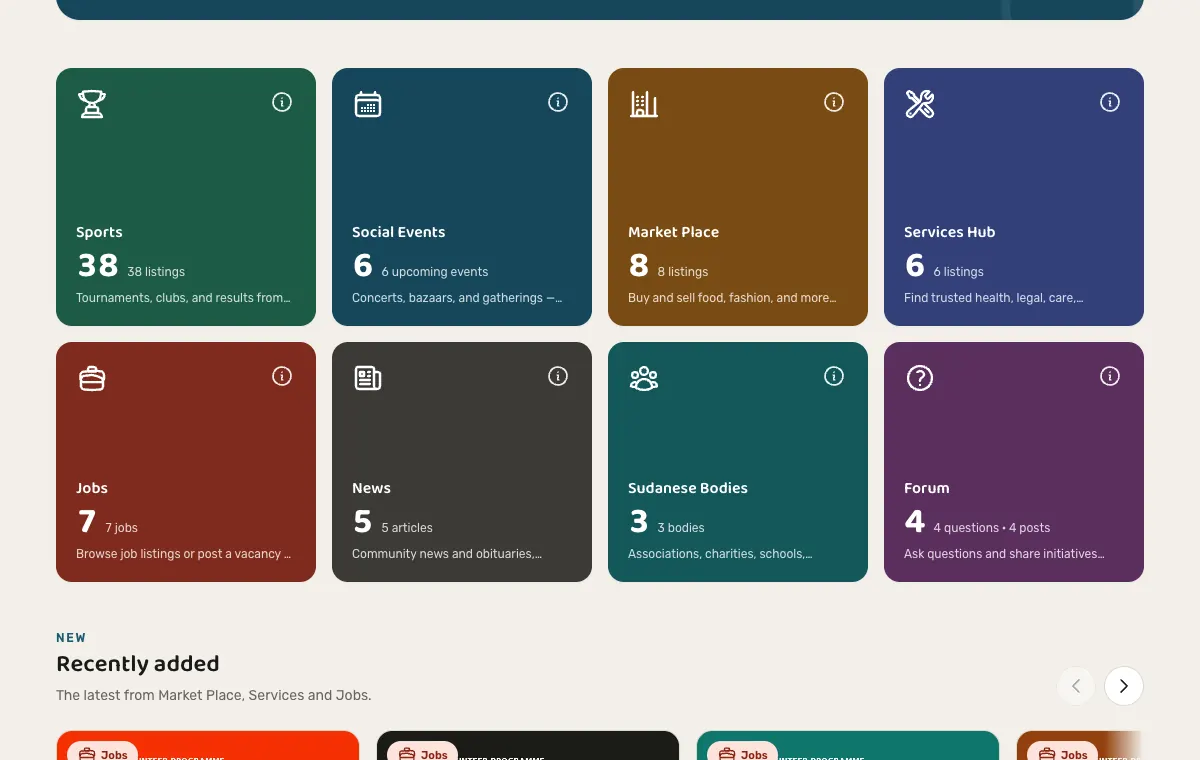
Task: Click '4 questions • 4 posts' text
Action: click(992, 528)
